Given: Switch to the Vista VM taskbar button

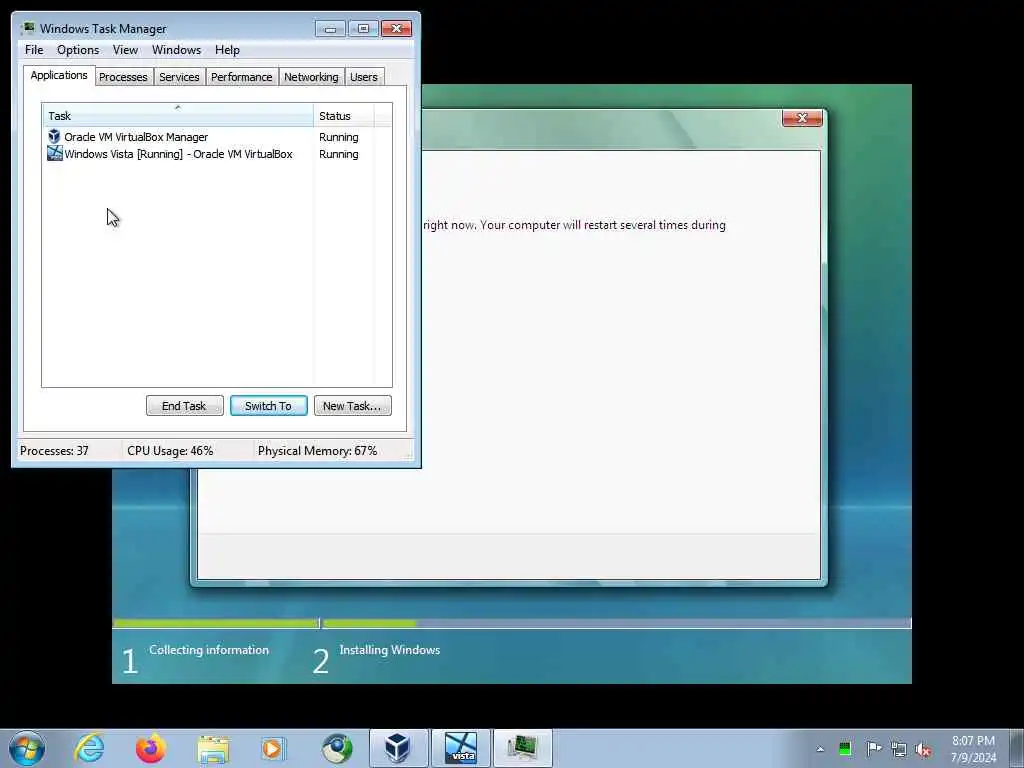Looking at the screenshot, I should pyautogui.click(x=461, y=748).
